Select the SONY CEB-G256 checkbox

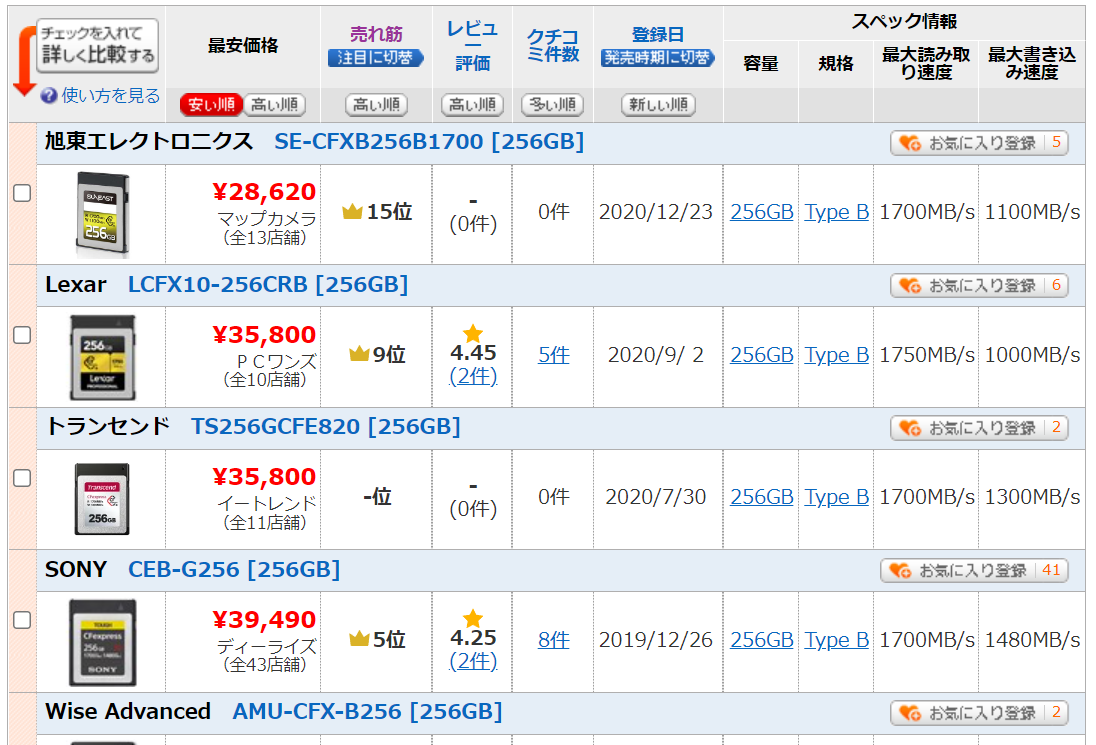(22, 620)
